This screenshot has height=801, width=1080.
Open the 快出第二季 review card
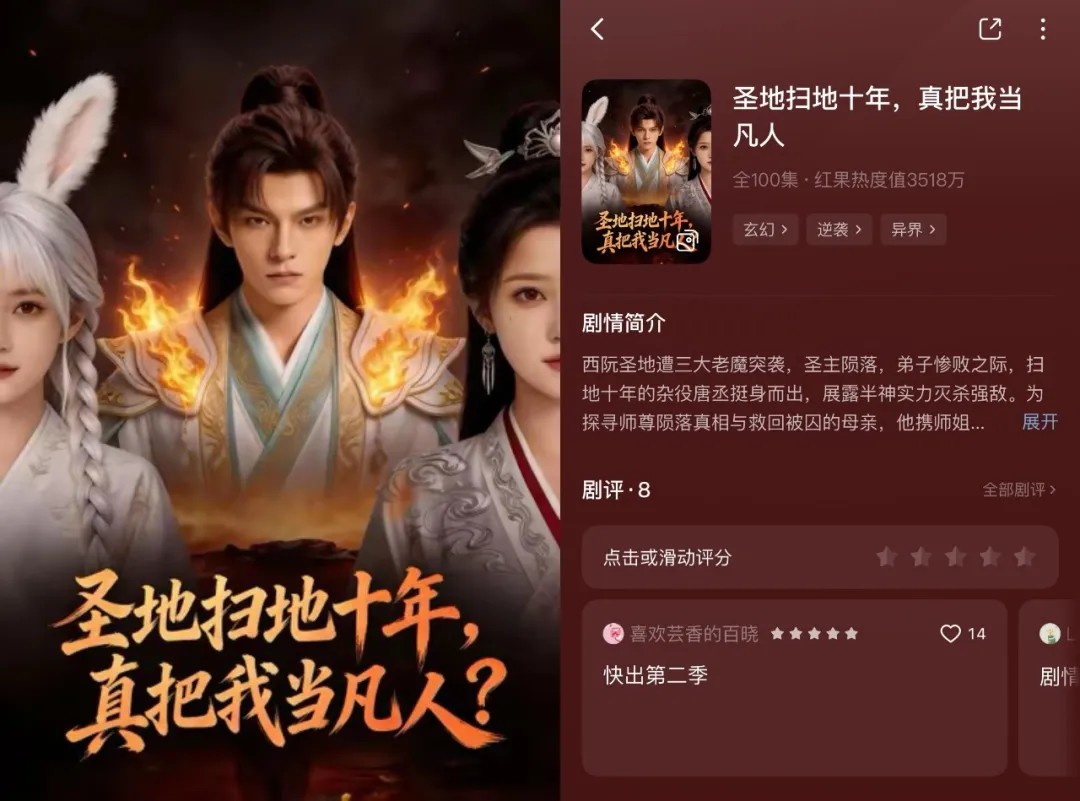click(x=794, y=688)
